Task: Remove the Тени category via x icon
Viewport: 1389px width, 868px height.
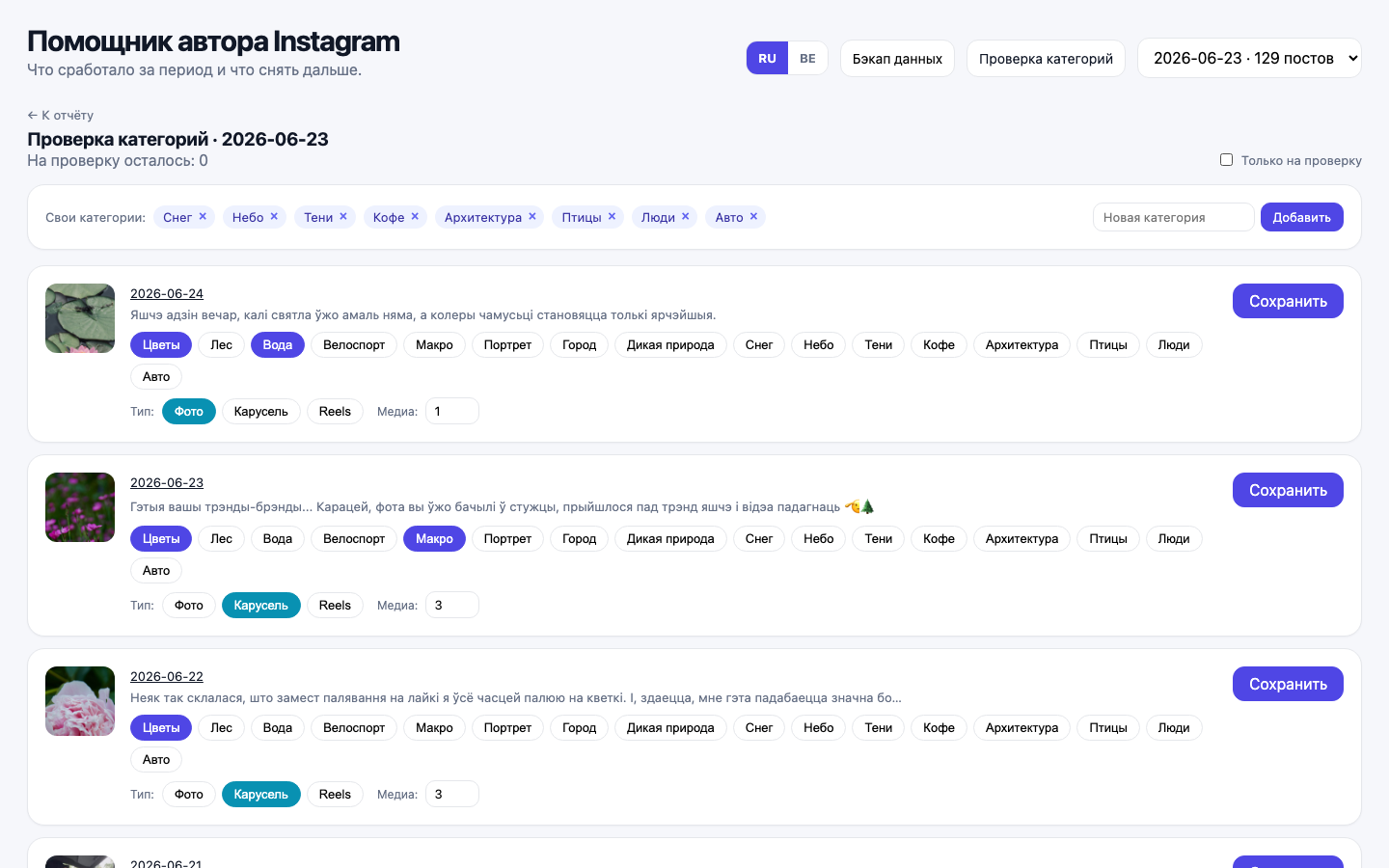Action: click(343, 217)
